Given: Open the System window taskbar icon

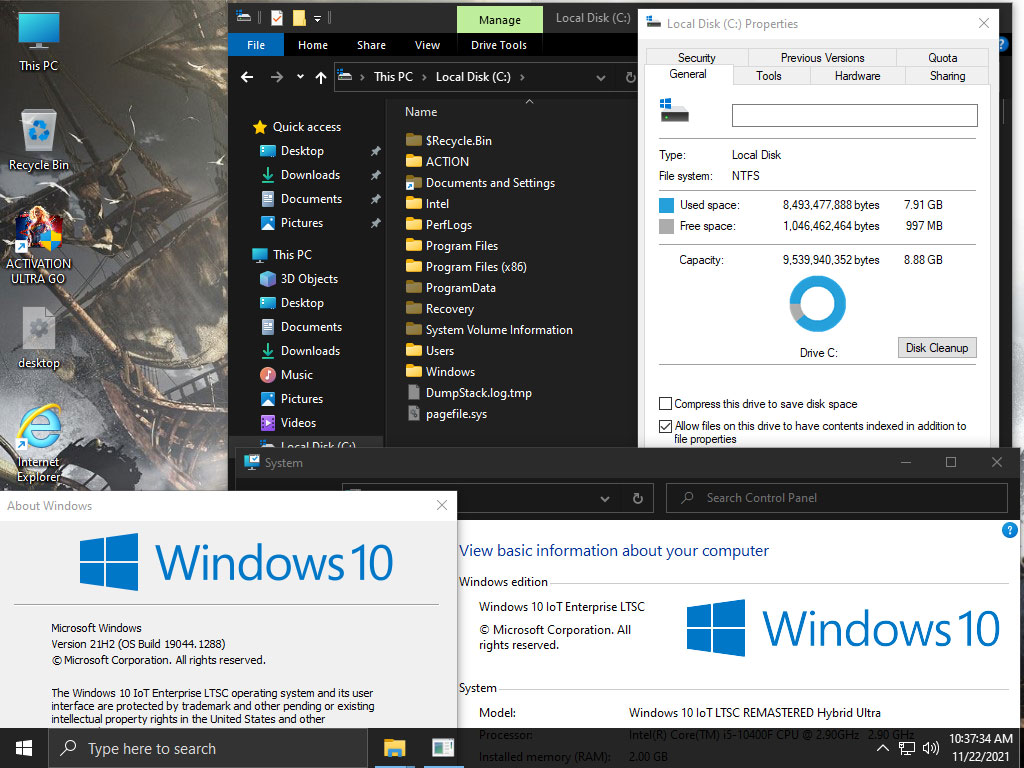Looking at the screenshot, I should [443, 748].
